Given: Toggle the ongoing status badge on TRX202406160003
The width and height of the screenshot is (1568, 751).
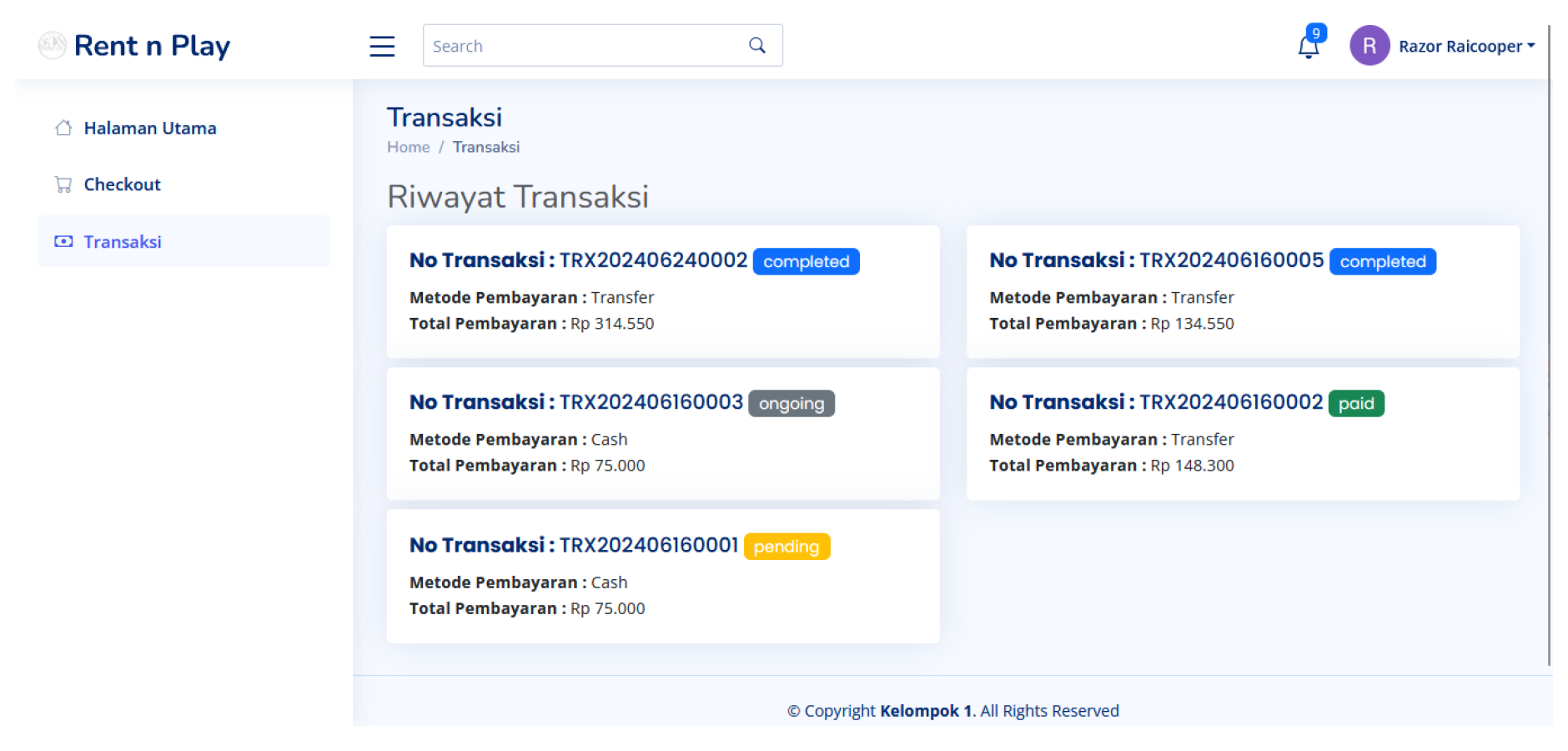Looking at the screenshot, I should coord(791,403).
